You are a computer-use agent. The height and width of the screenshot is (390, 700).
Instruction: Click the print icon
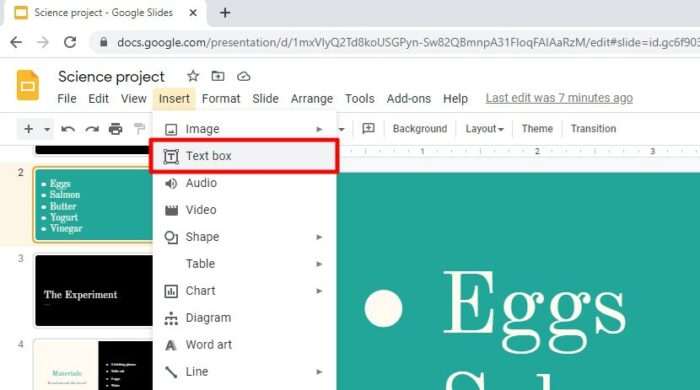pyautogui.click(x=116, y=129)
